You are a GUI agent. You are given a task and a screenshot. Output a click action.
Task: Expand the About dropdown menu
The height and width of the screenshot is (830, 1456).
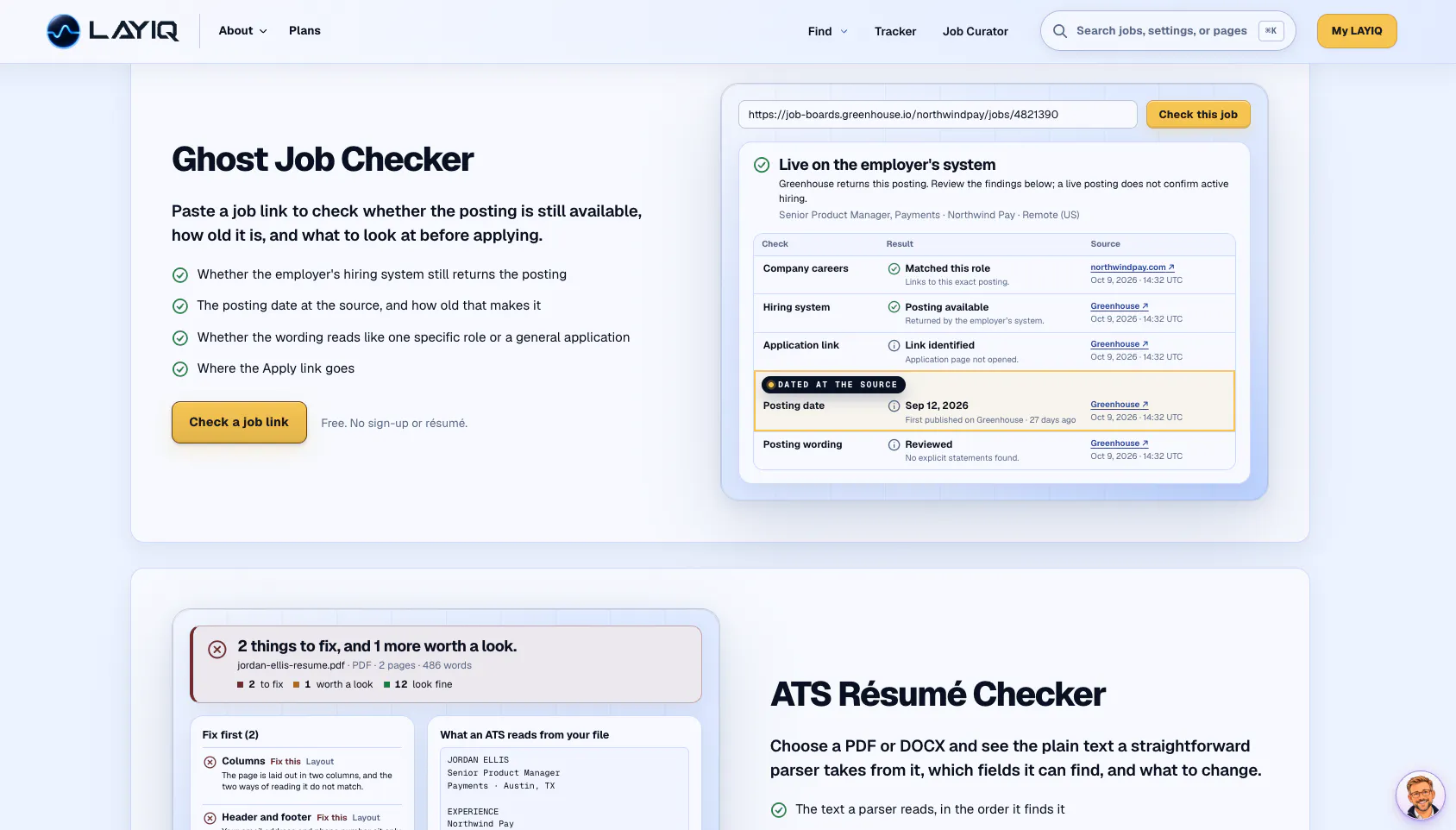click(242, 31)
